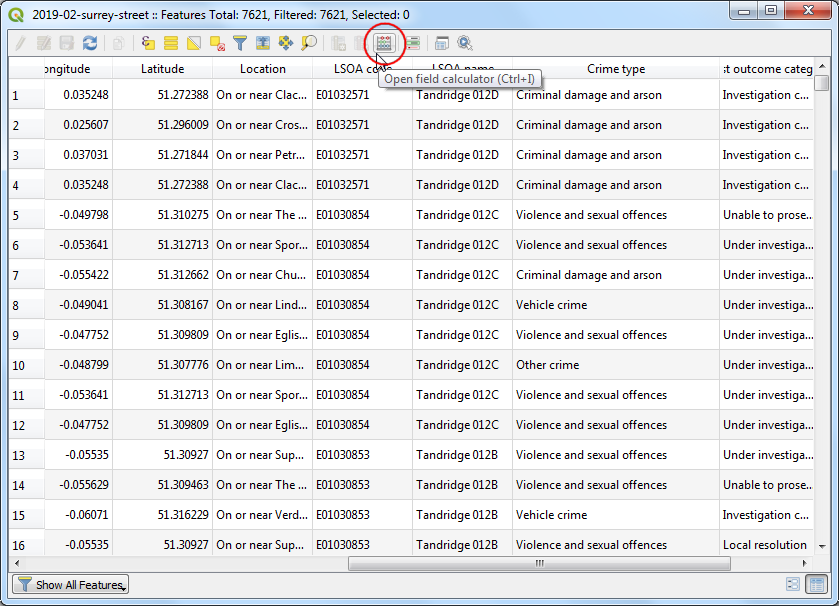Click the Latitude column header
Image resolution: width=839 pixels, height=606 pixels.
162,69
